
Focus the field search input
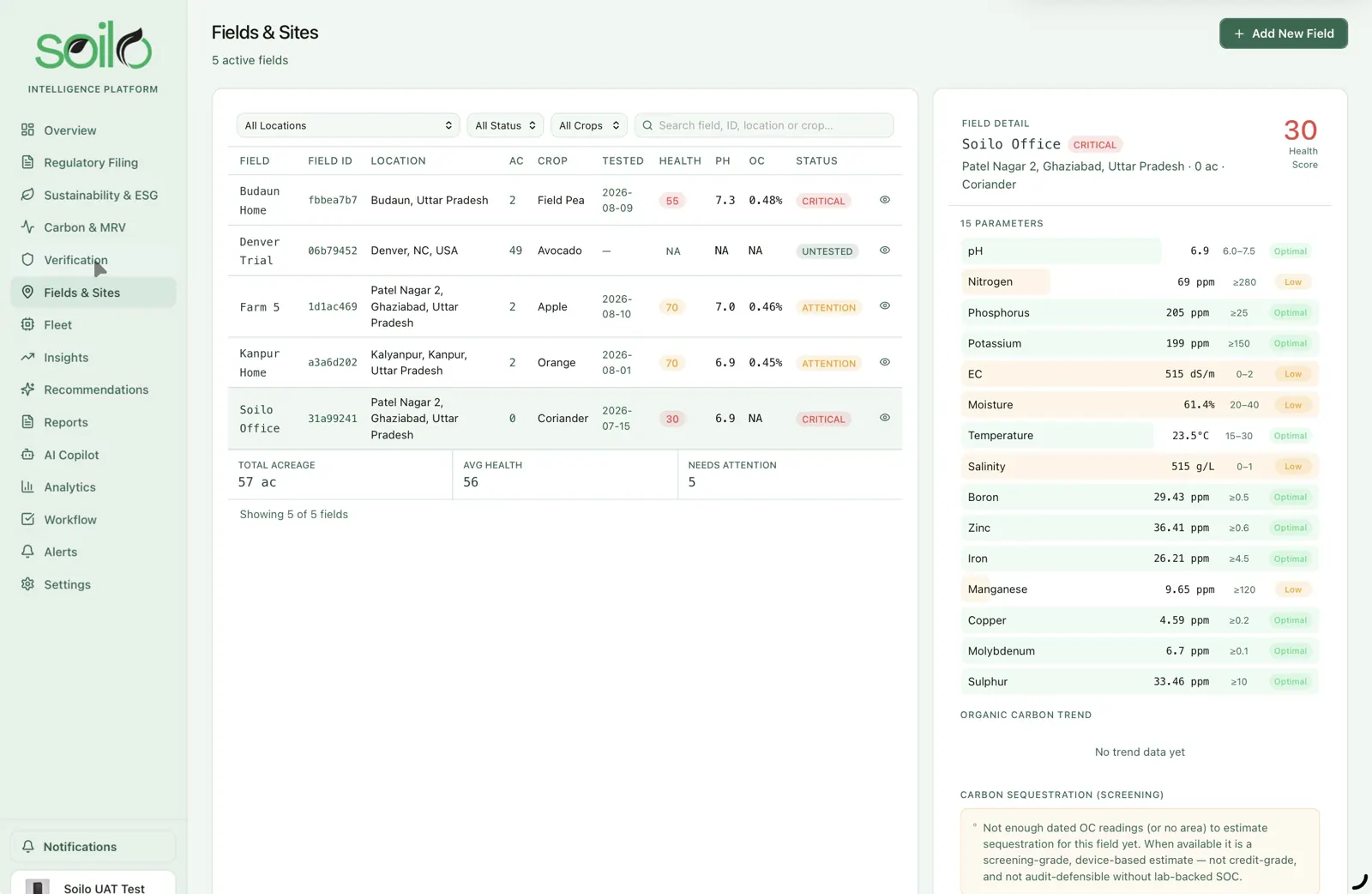(764, 125)
